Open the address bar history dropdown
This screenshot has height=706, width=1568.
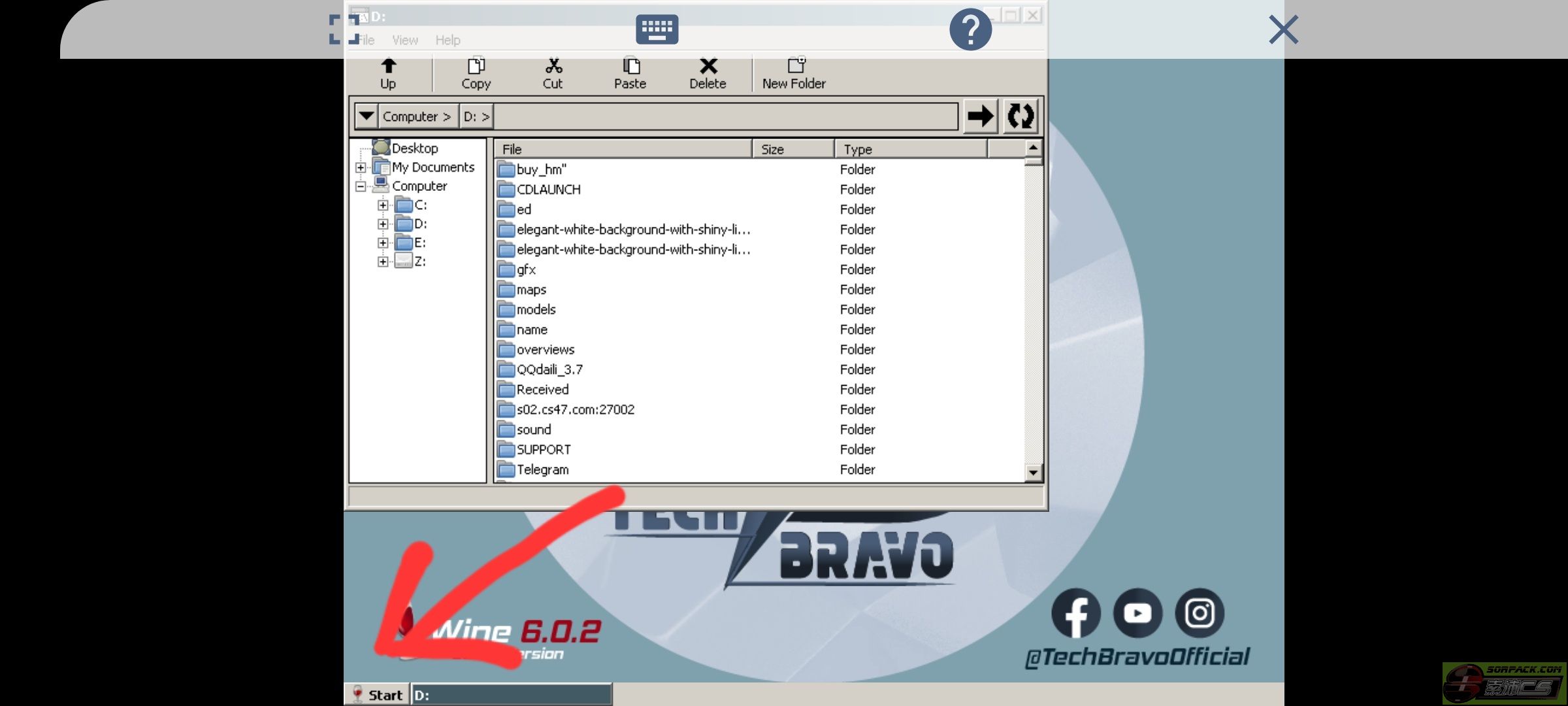pyautogui.click(x=366, y=116)
